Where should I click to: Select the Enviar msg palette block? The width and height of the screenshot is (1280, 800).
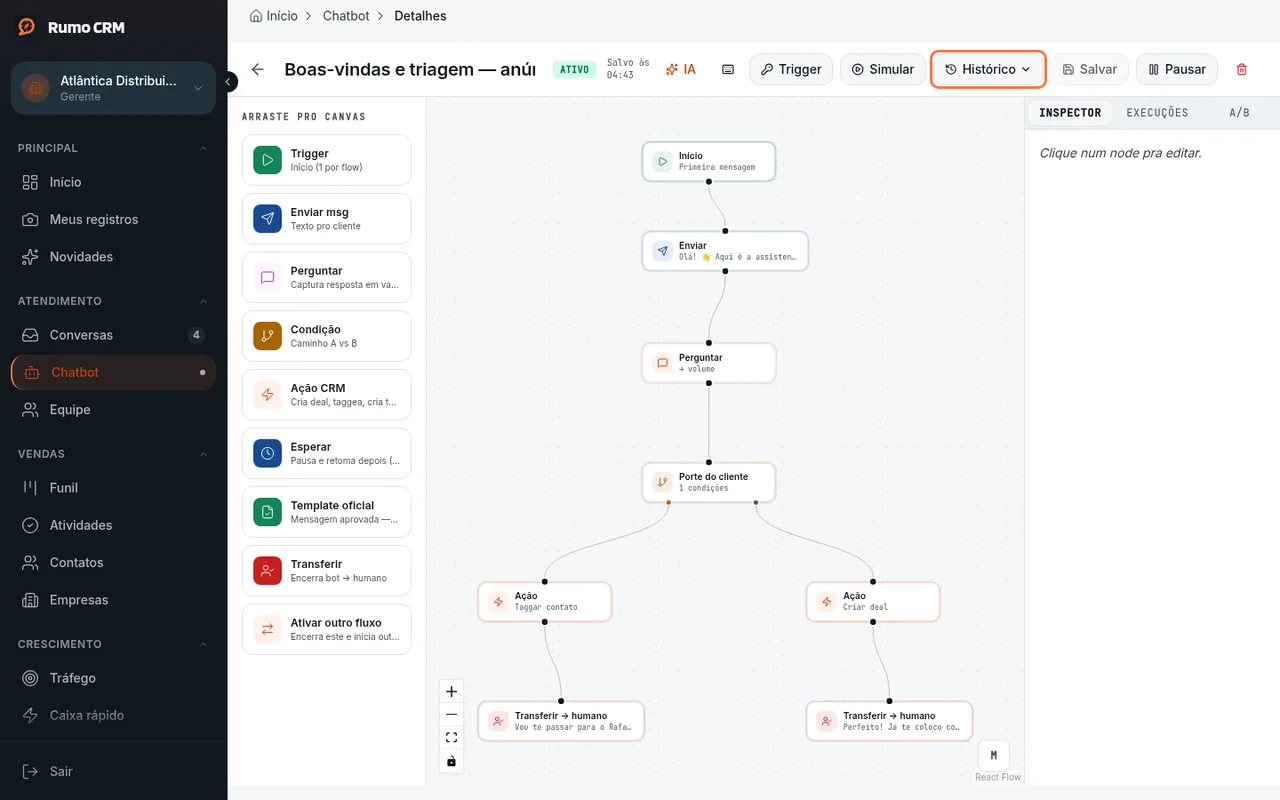(326, 219)
